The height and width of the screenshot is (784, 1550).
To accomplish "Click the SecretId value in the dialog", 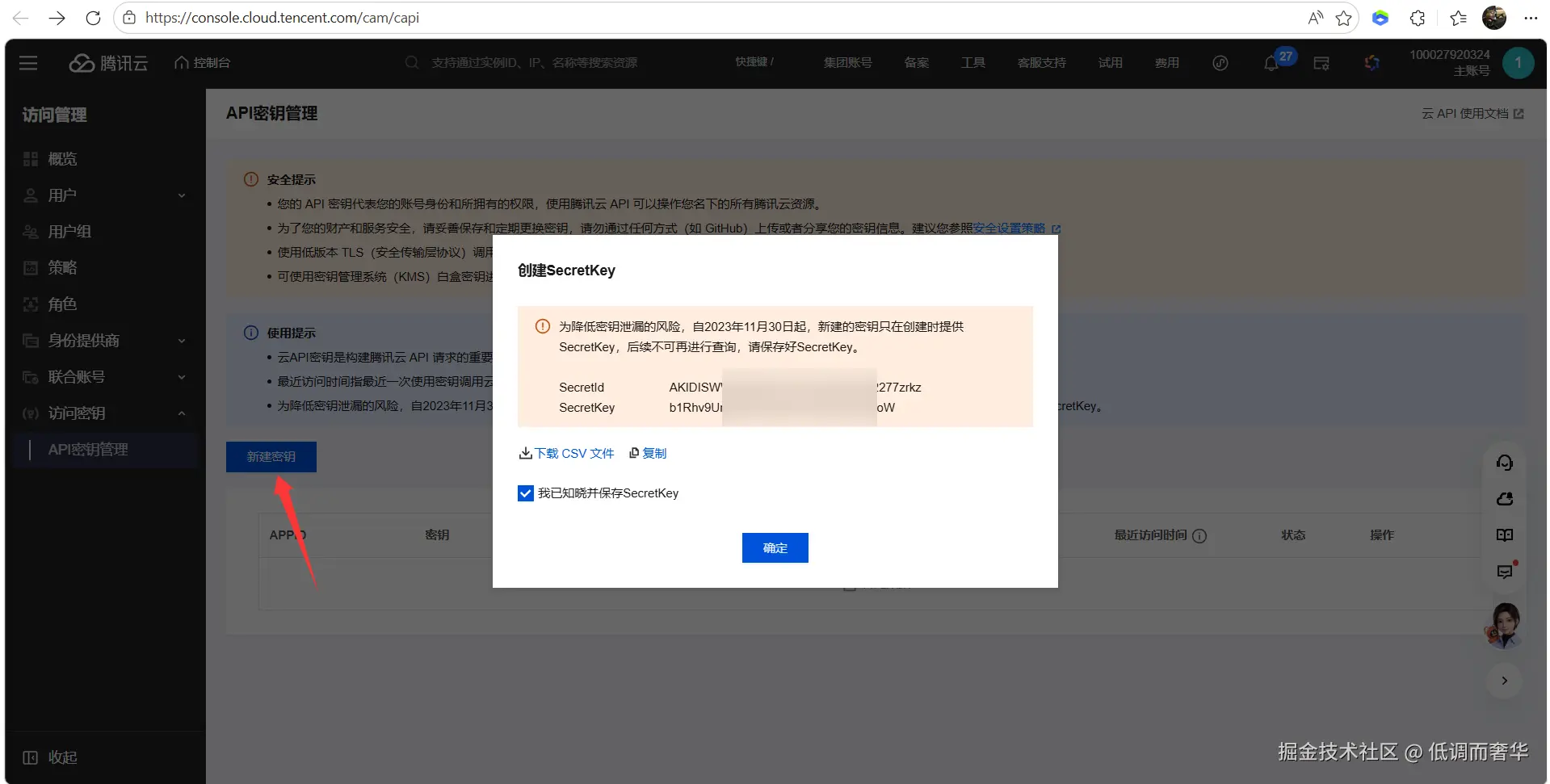I will (795, 388).
